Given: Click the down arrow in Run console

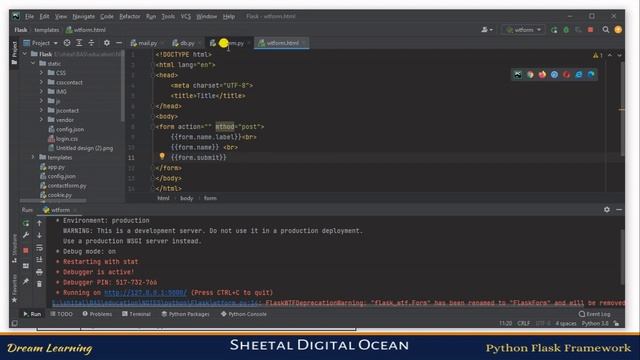Looking at the screenshot, I should coord(39,236).
